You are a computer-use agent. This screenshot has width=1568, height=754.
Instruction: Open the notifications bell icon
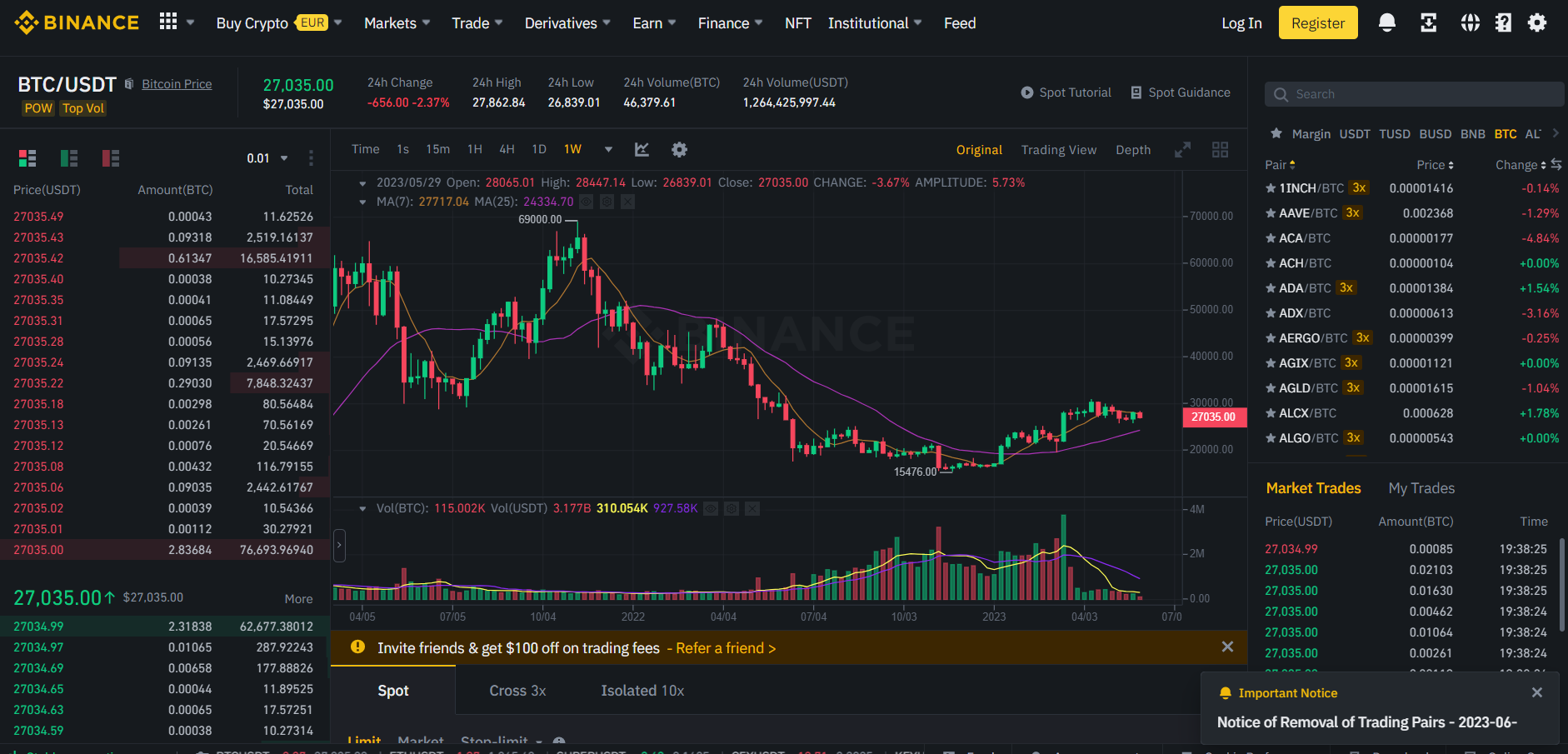(1386, 22)
